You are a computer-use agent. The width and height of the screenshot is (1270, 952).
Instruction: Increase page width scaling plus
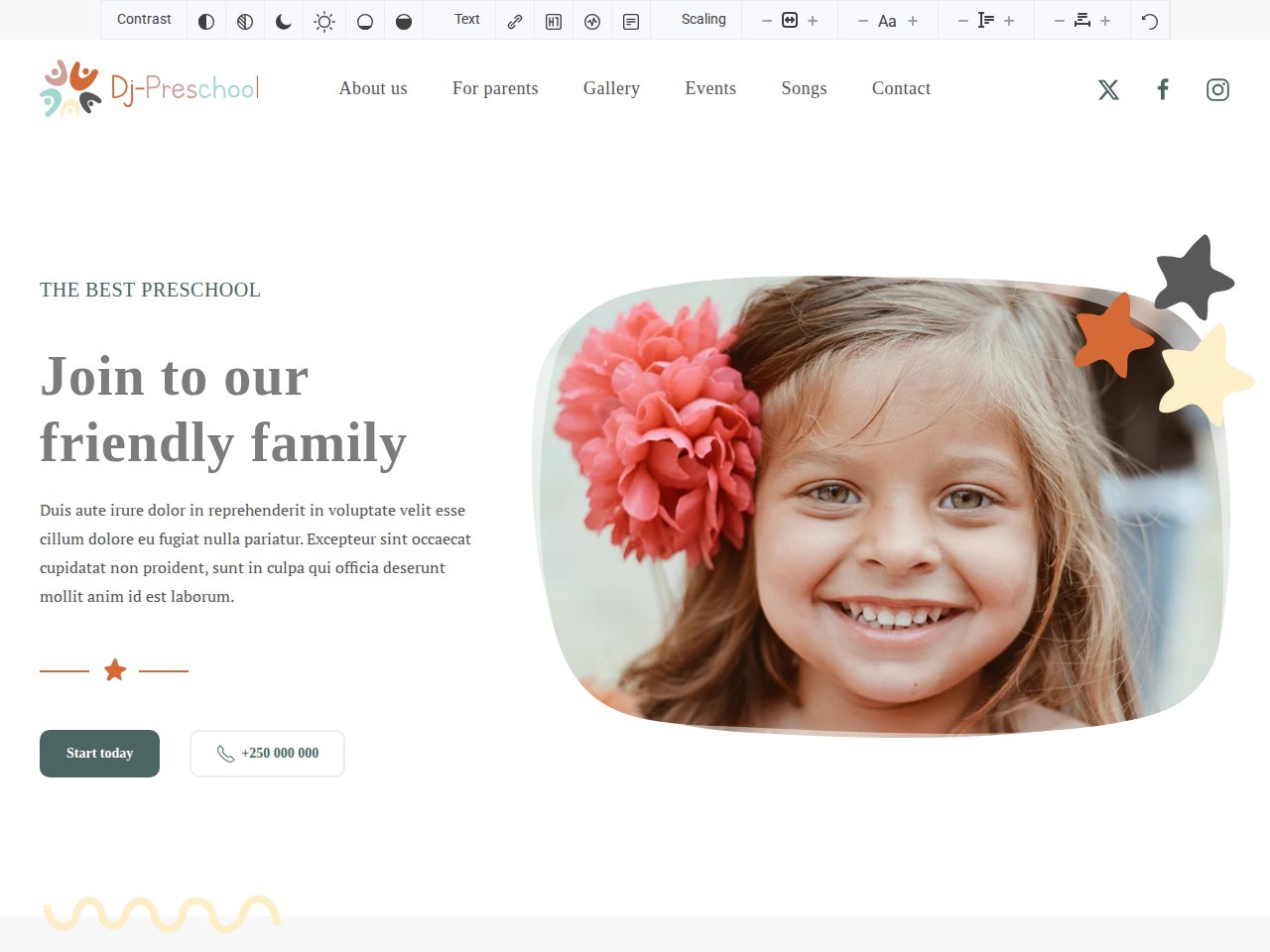click(813, 21)
